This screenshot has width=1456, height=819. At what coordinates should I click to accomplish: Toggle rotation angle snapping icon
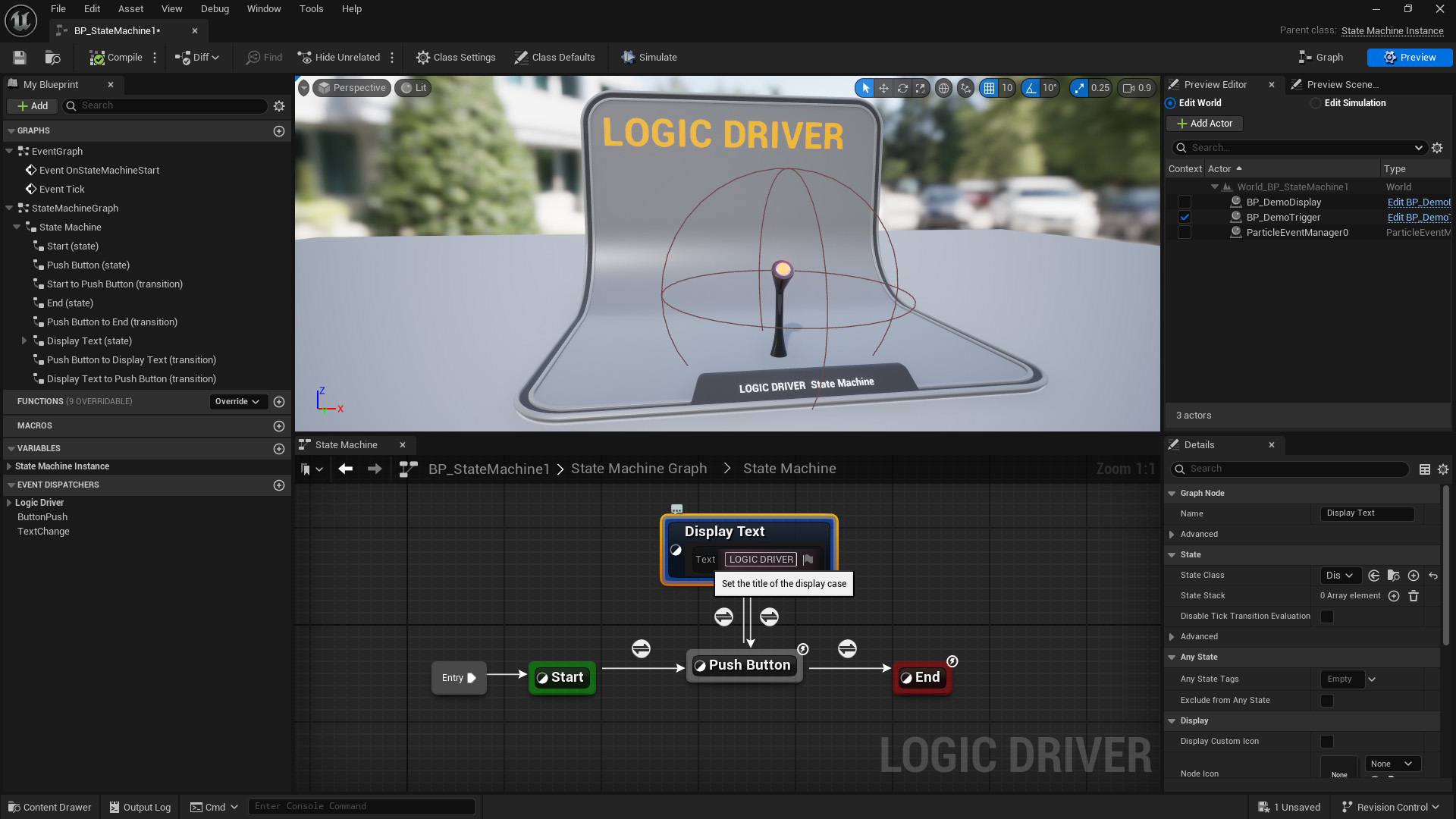click(1031, 88)
